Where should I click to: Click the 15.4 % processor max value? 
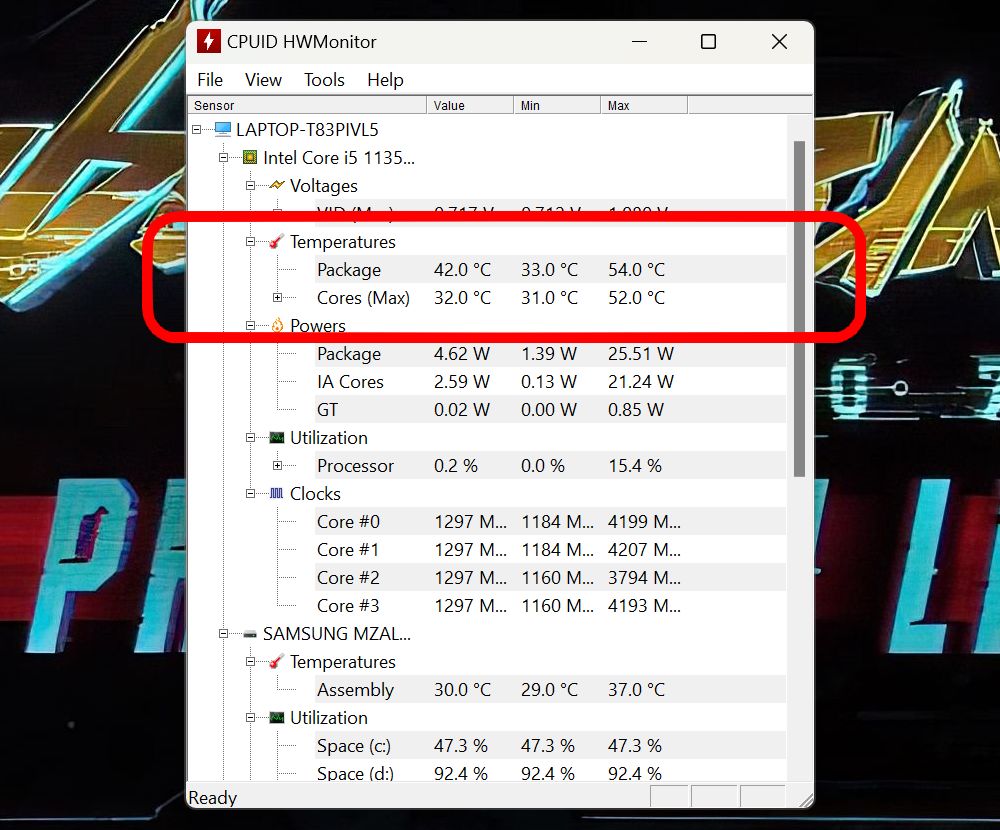635,466
